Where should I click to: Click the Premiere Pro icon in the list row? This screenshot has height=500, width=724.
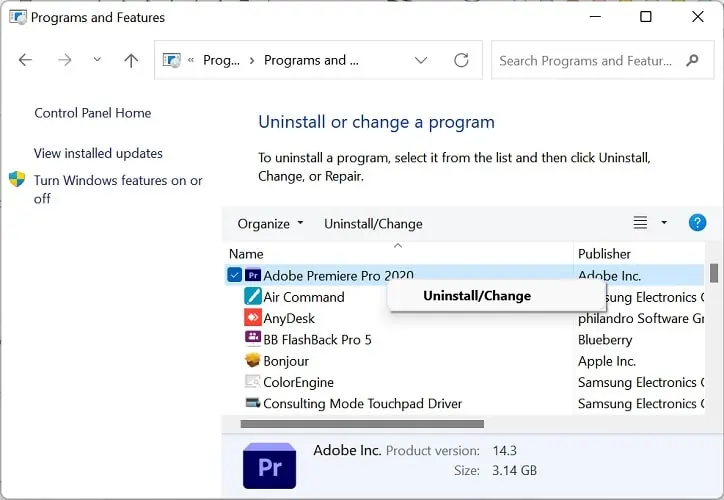tap(253, 276)
